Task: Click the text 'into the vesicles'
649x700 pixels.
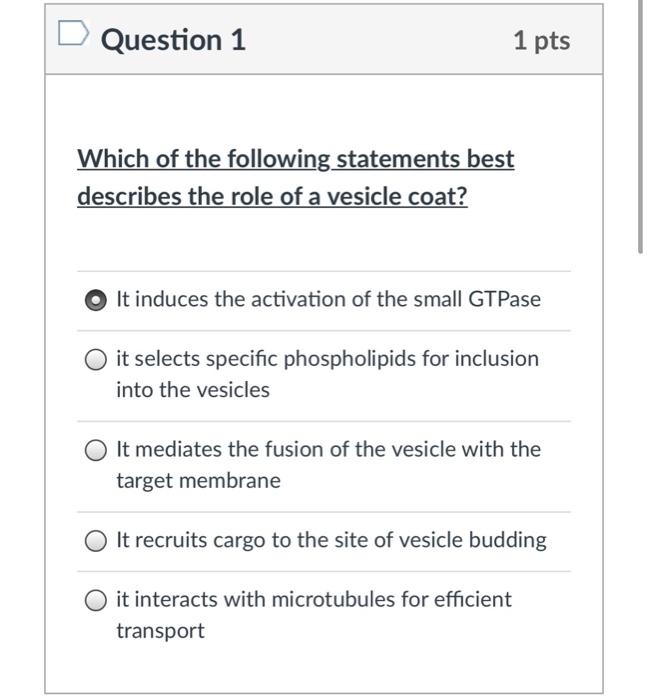Action: 193,390
